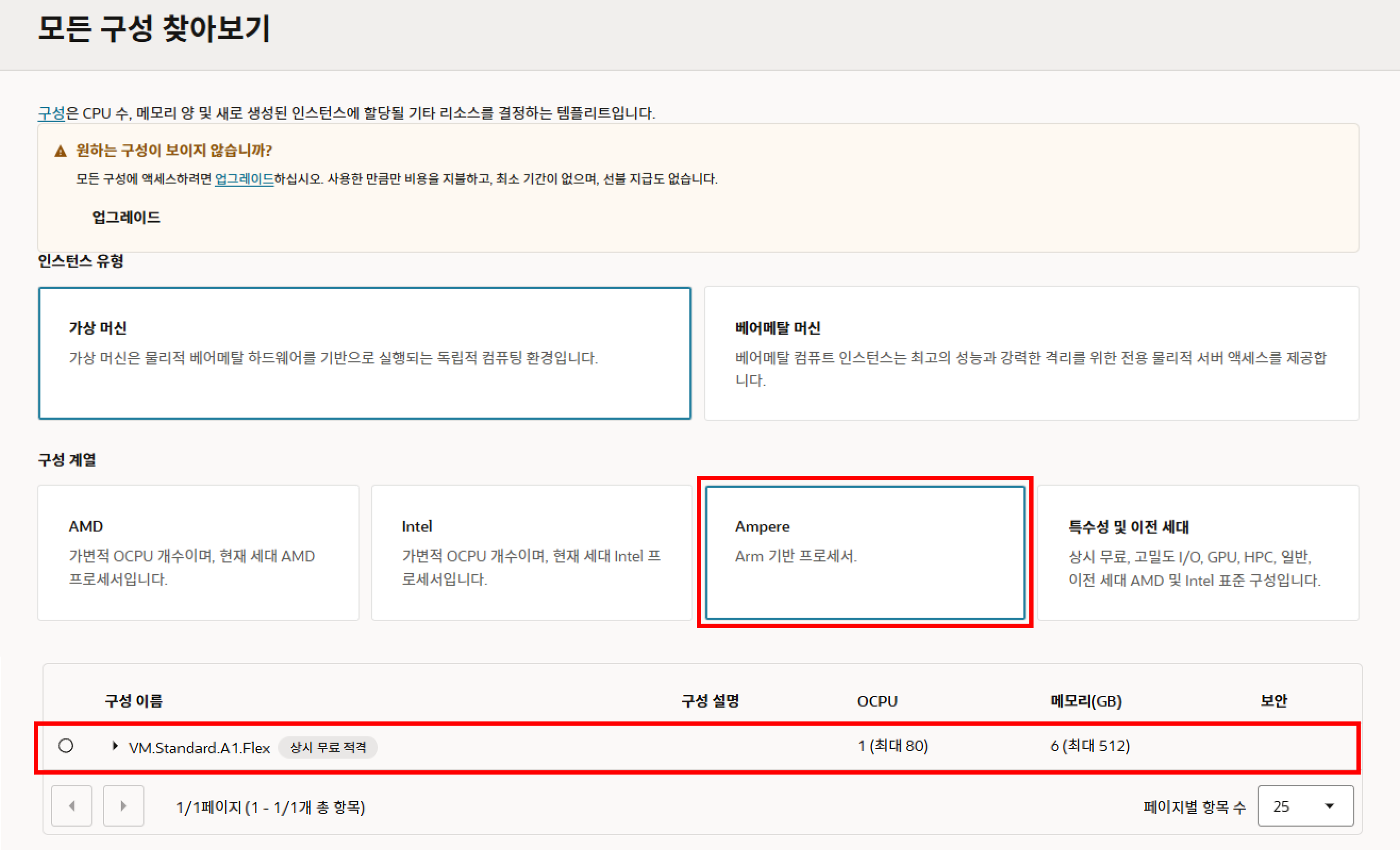Open the items per page dropdown
1400x850 pixels.
(1305, 806)
